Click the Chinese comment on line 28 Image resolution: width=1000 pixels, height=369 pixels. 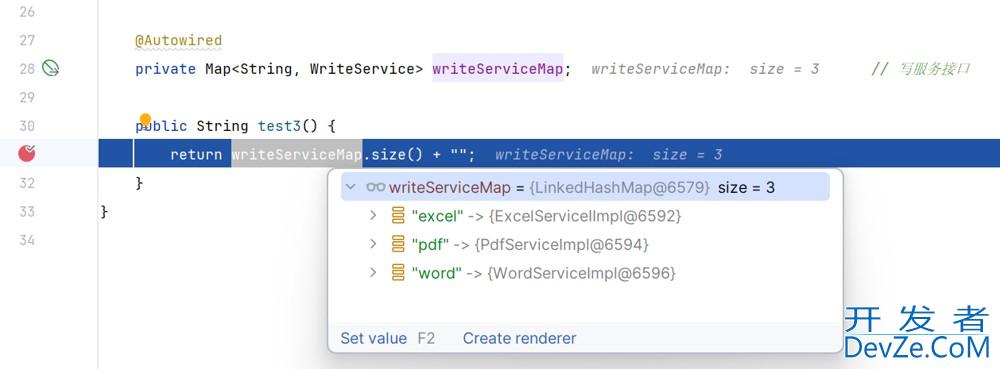(921, 69)
